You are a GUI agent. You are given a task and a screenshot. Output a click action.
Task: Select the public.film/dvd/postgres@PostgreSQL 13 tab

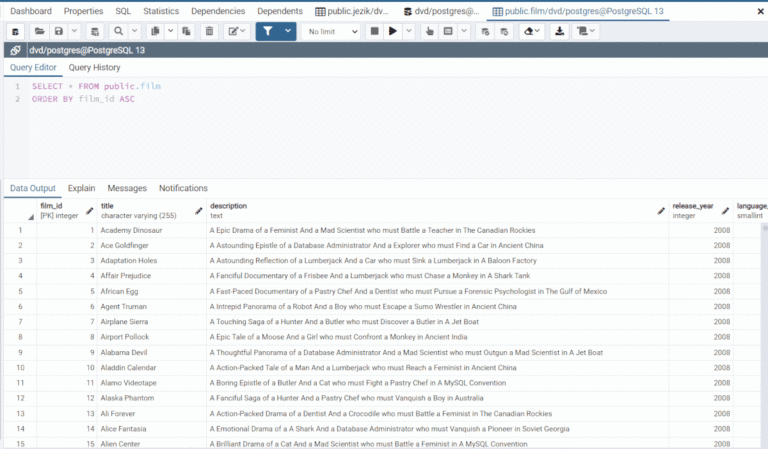(x=578, y=11)
